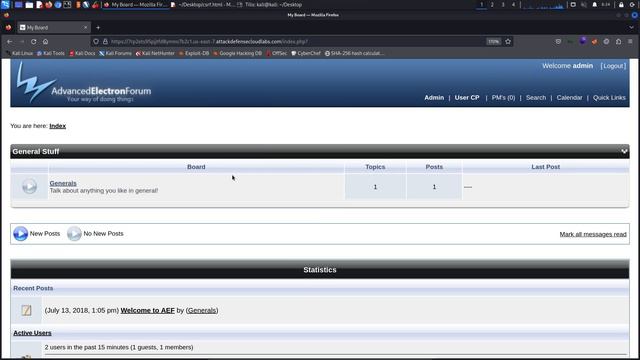
Task: Open the Exploit-DB bookmark
Action: 194,53
